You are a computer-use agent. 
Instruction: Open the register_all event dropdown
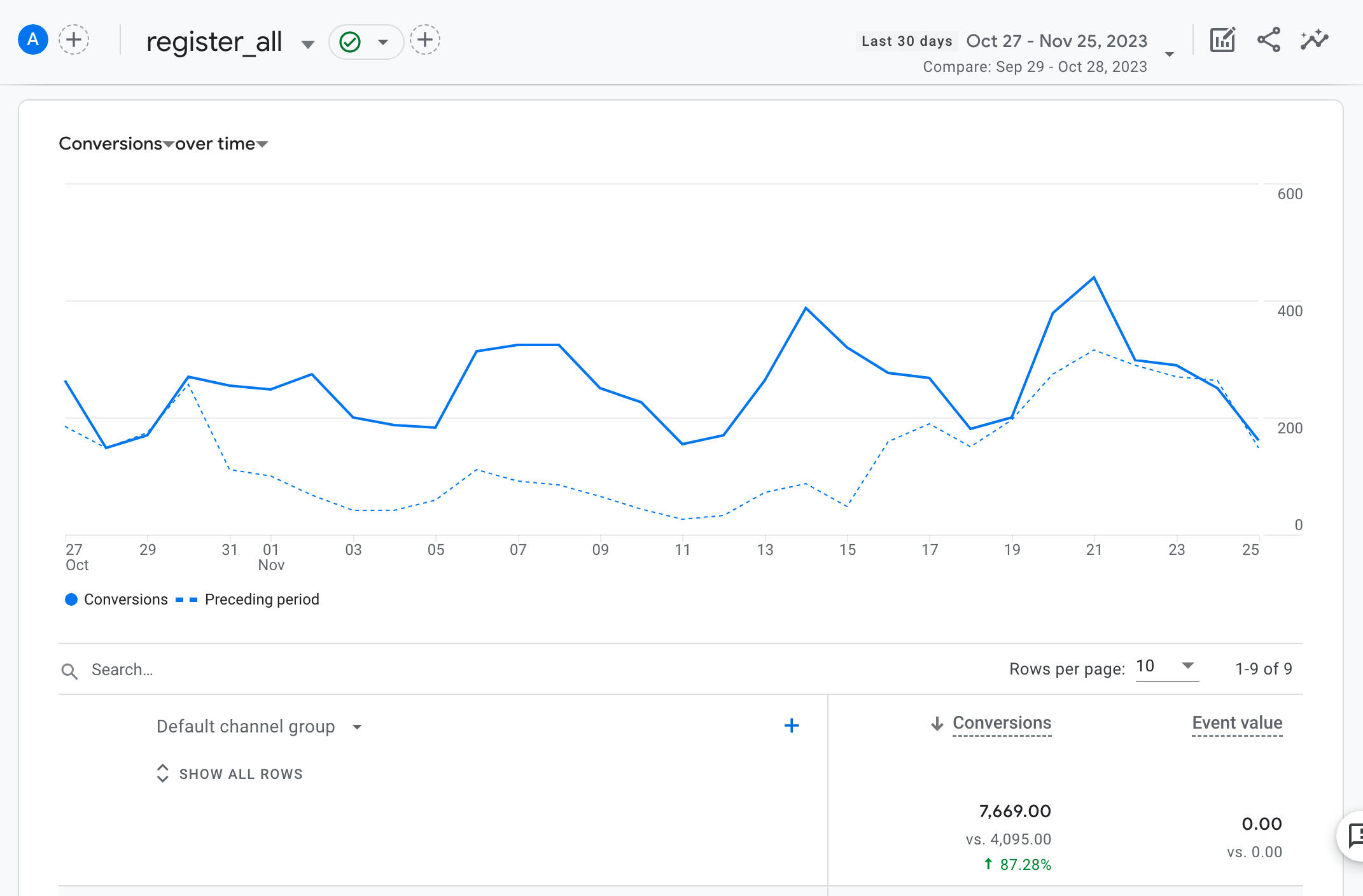(308, 44)
